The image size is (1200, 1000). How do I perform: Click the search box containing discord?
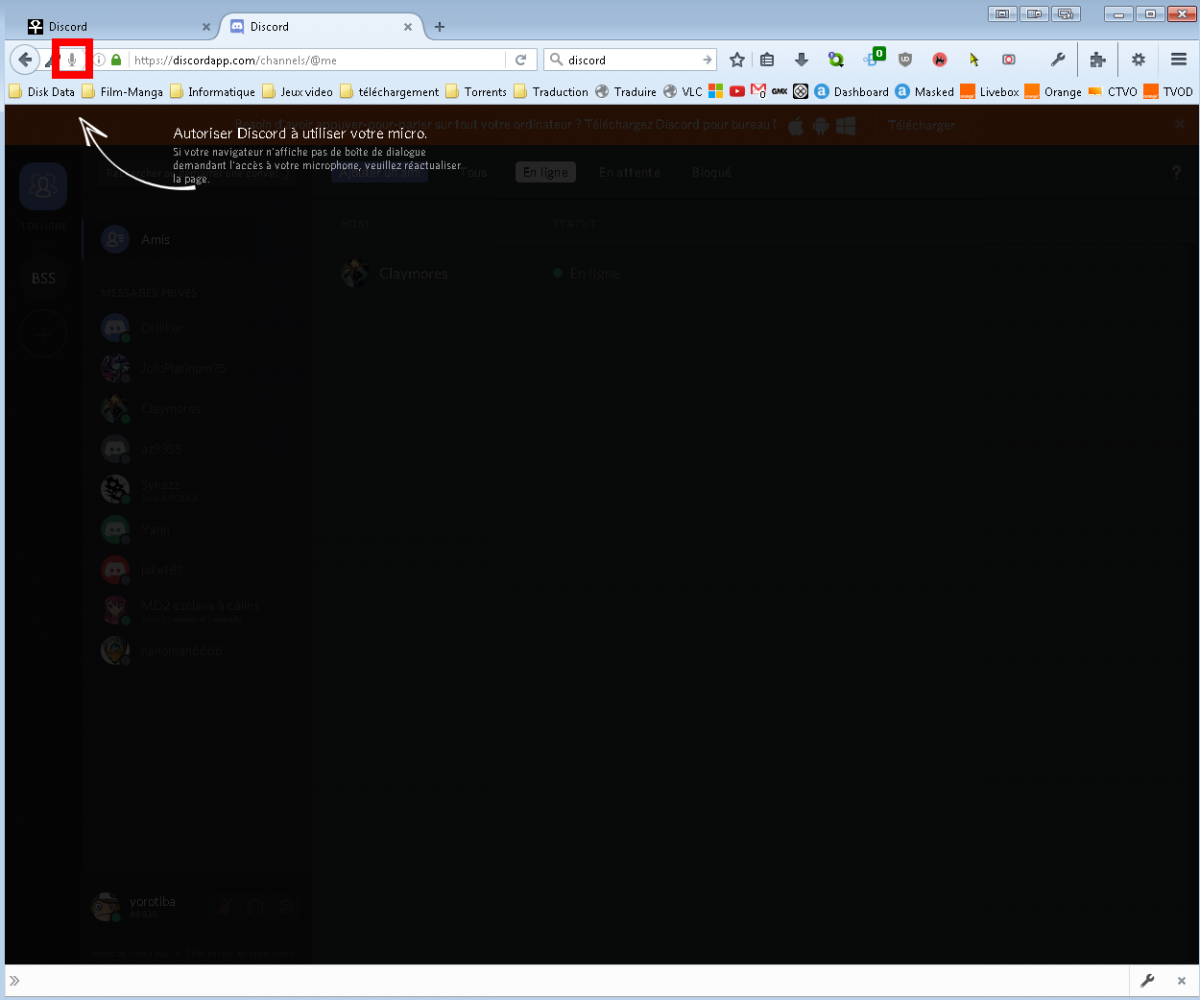click(630, 60)
